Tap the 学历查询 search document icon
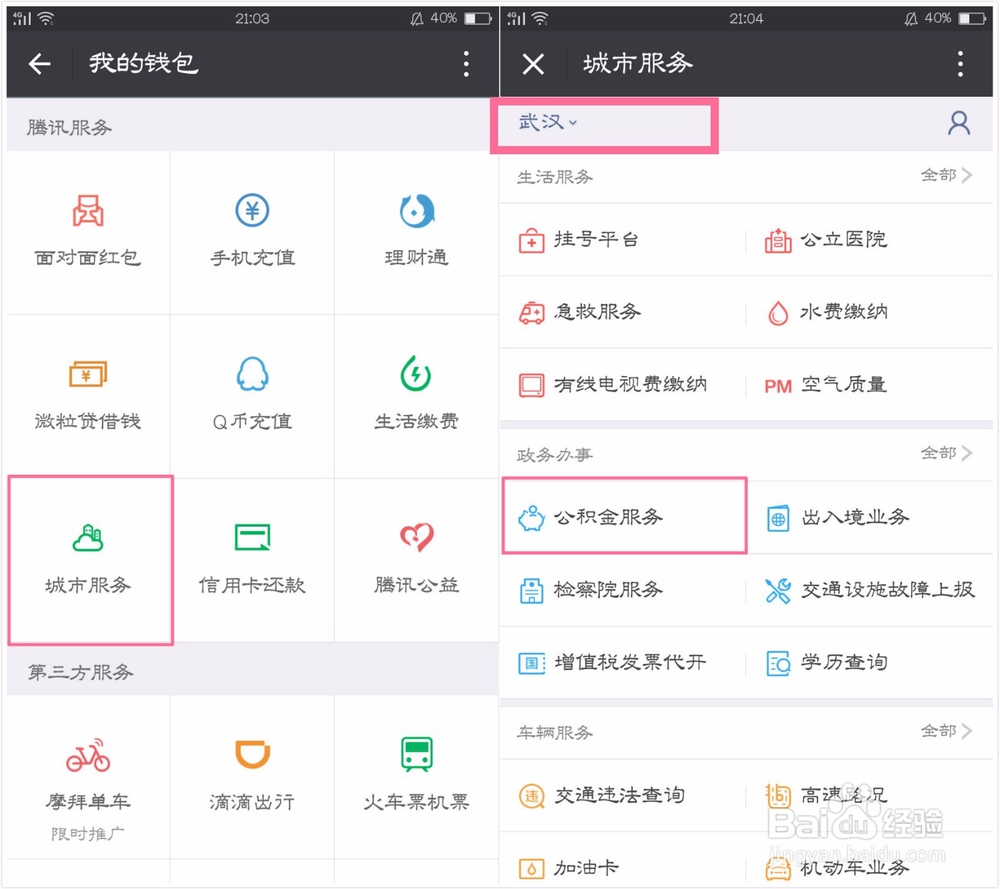This screenshot has height=889, width=1000. (x=778, y=663)
